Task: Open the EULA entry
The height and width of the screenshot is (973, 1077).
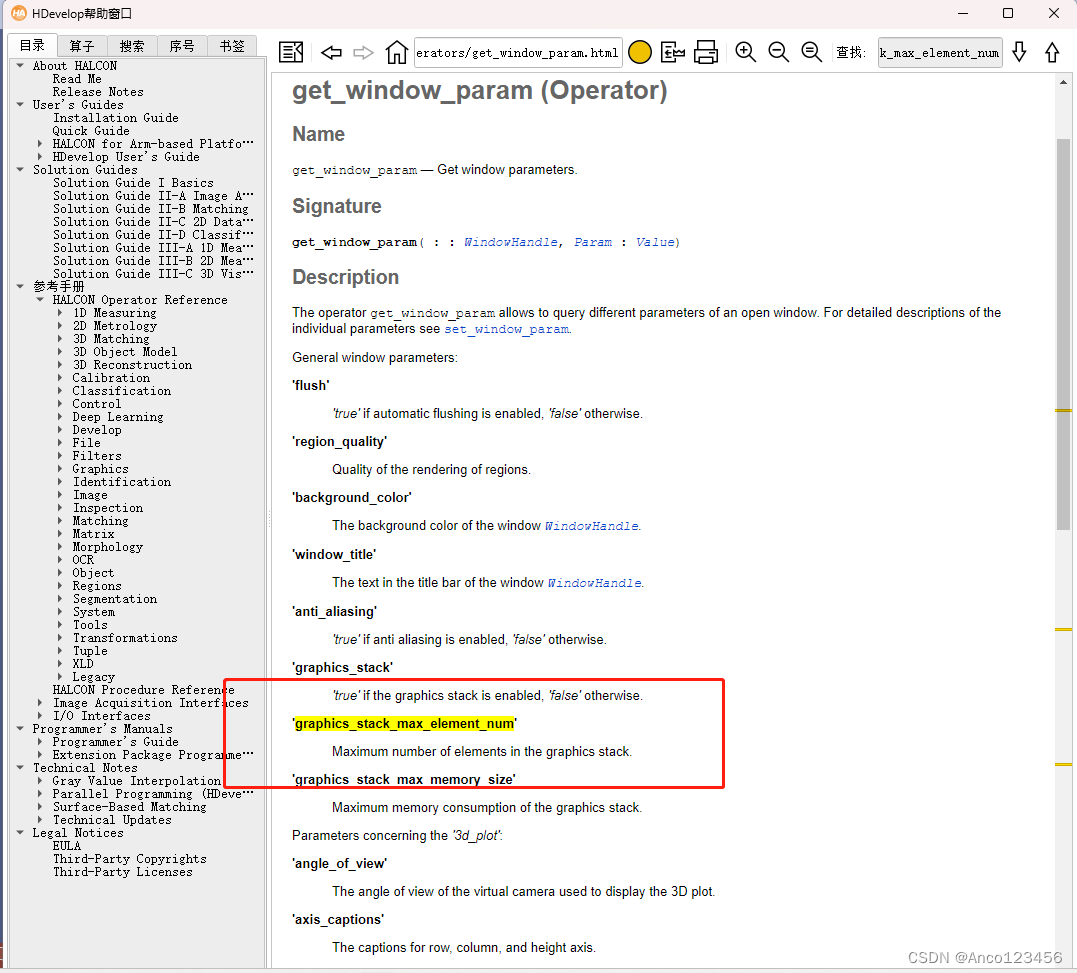Action: [x=67, y=846]
